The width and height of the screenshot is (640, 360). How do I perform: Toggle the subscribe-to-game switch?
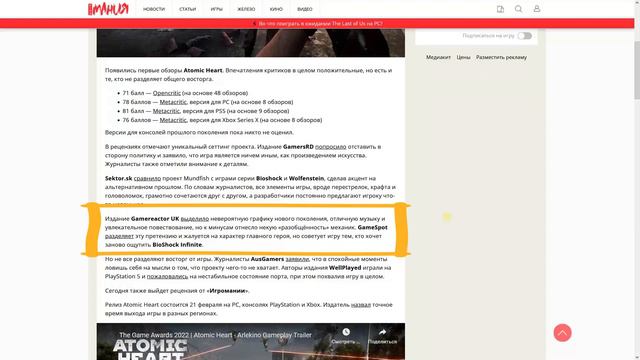(x=524, y=36)
